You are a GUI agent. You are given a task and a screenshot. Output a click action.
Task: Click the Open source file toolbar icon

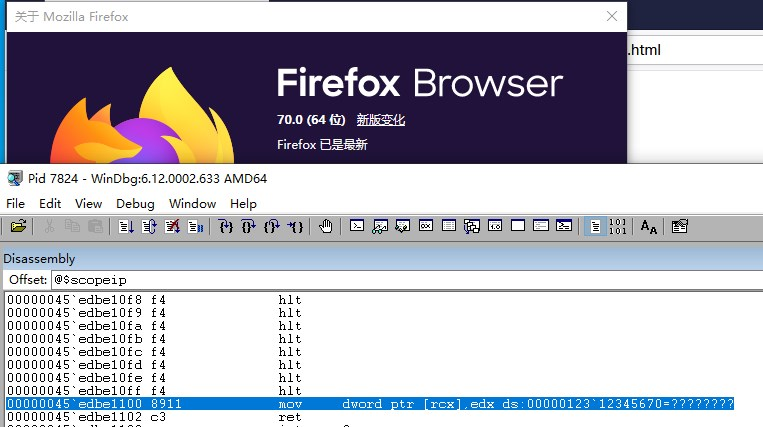(x=18, y=227)
